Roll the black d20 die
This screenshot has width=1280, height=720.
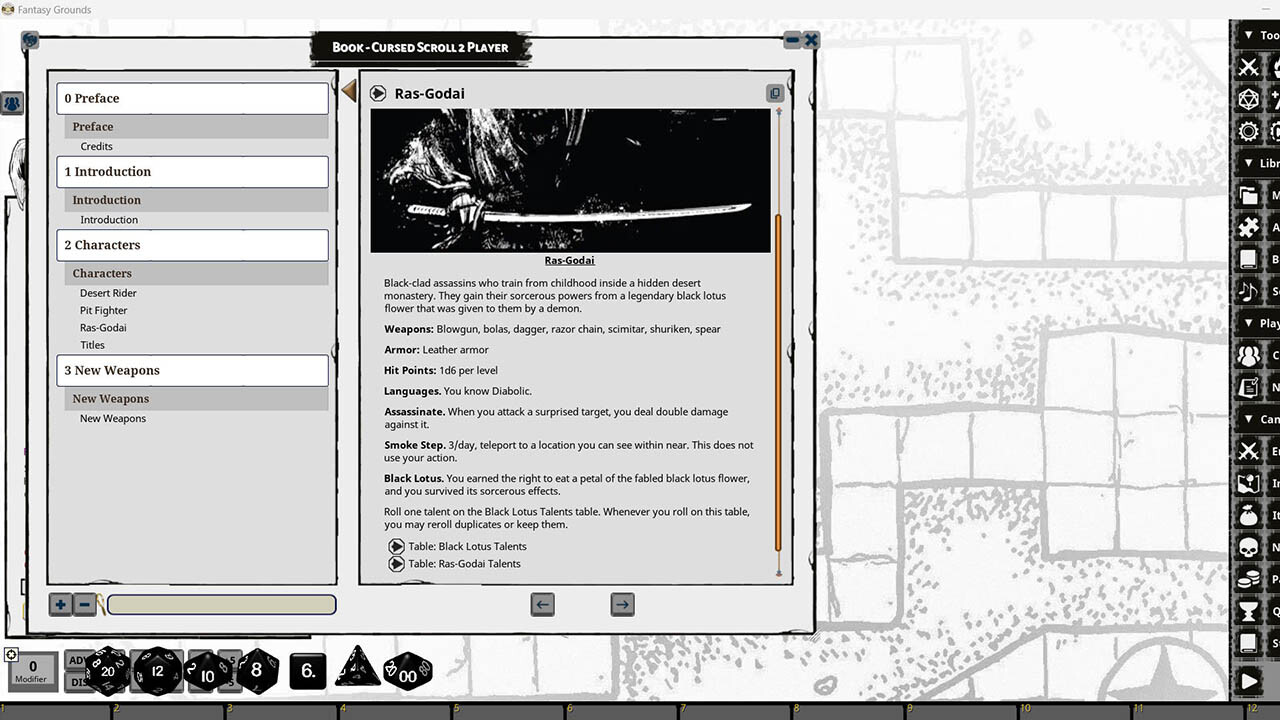click(105, 672)
